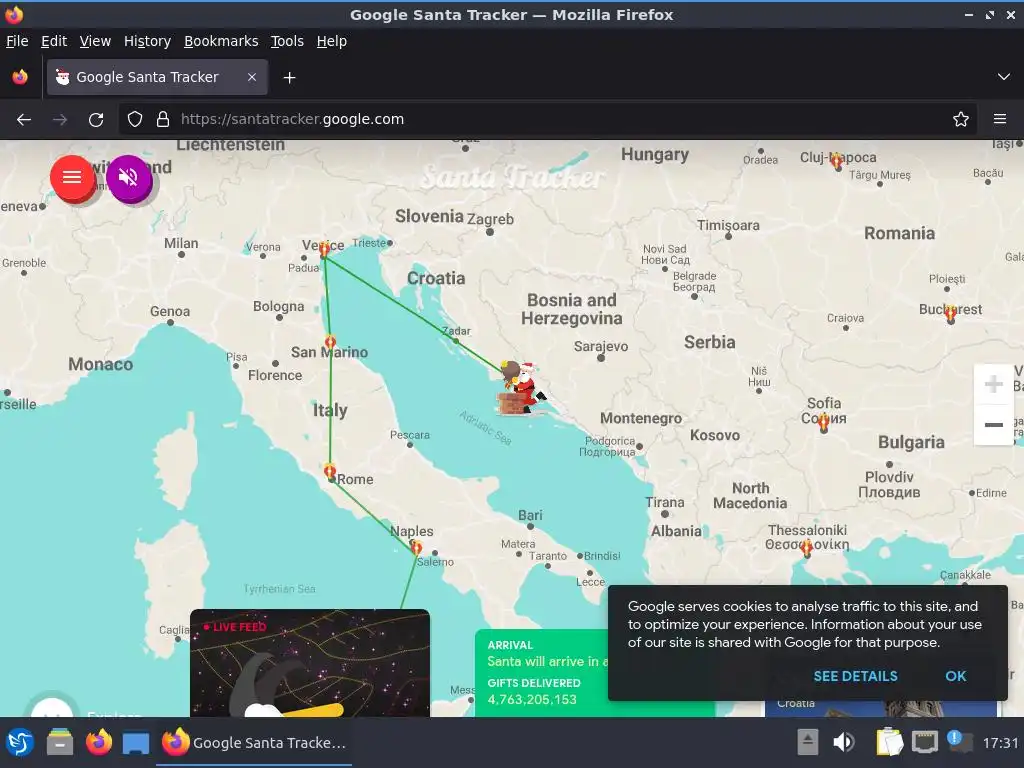Open the volume speaker tray icon
This screenshot has width=1024, height=768.
(844, 743)
